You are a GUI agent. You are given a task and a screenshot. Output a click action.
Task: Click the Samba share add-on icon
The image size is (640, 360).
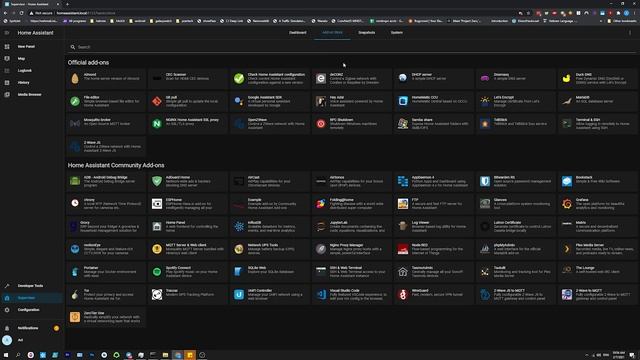[403, 124]
